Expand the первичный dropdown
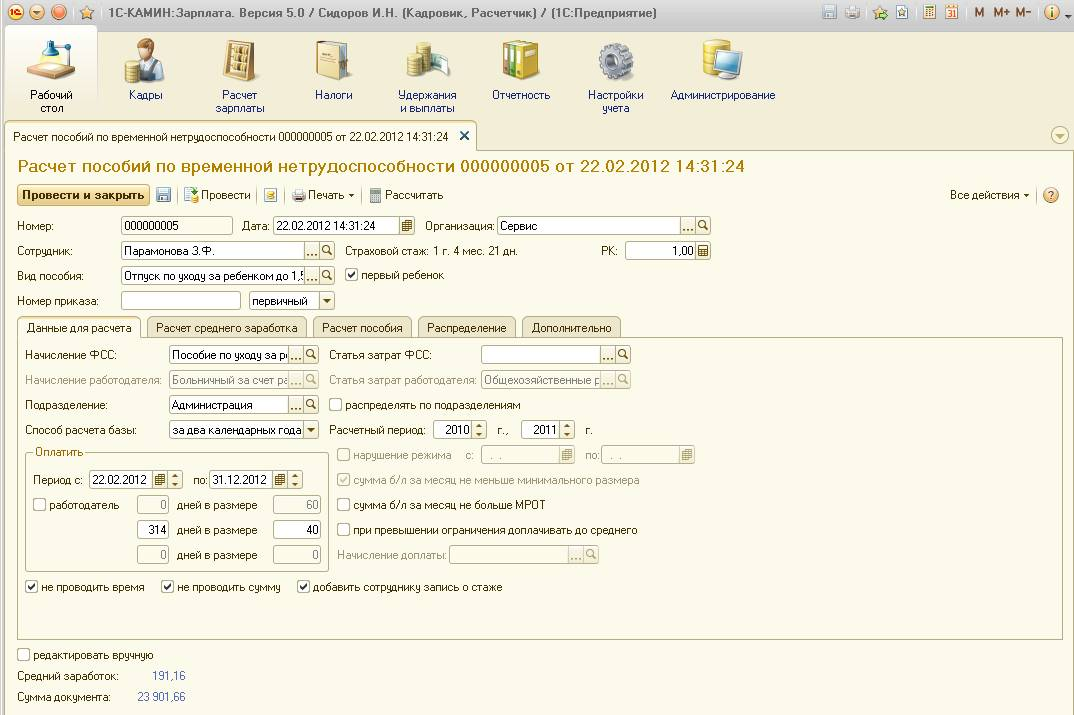The image size is (1074, 715). coord(327,301)
